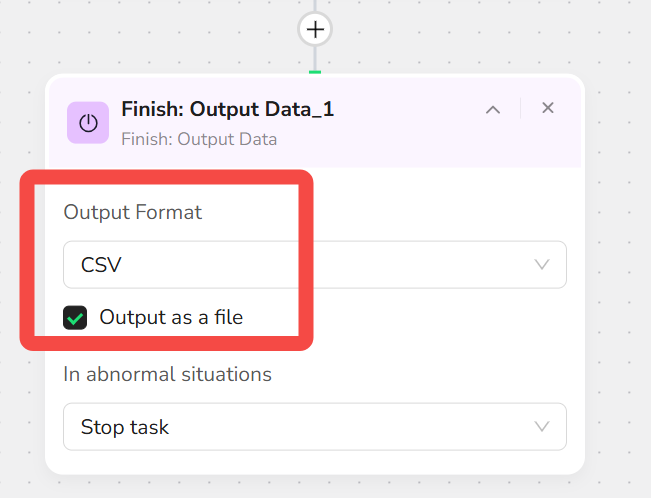Select the Finish: Output Data_1 title text
Screen dimensions: 651x498
[x=228, y=110]
